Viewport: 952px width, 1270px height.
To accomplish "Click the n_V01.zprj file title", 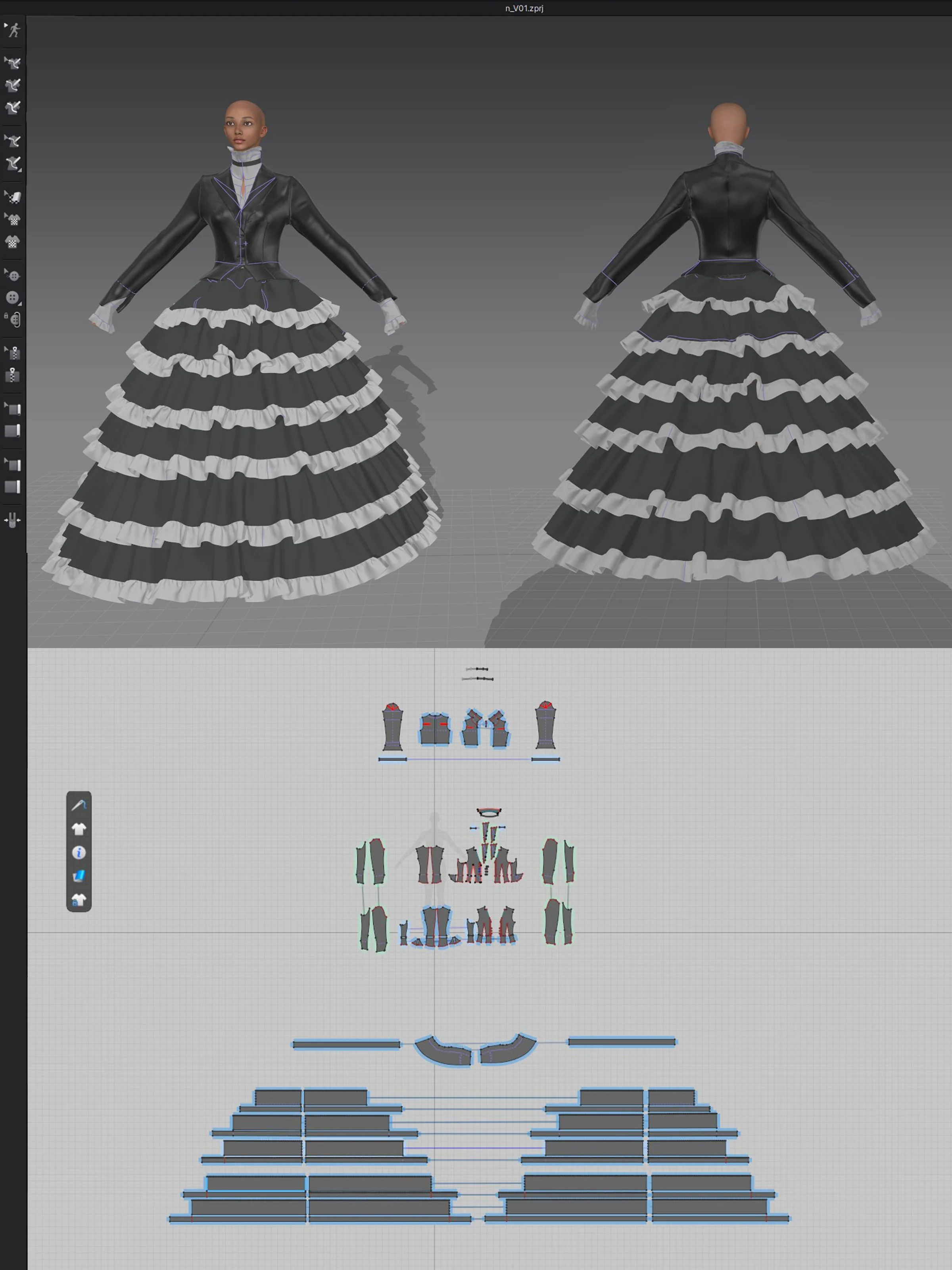I will [x=524, y=8].
